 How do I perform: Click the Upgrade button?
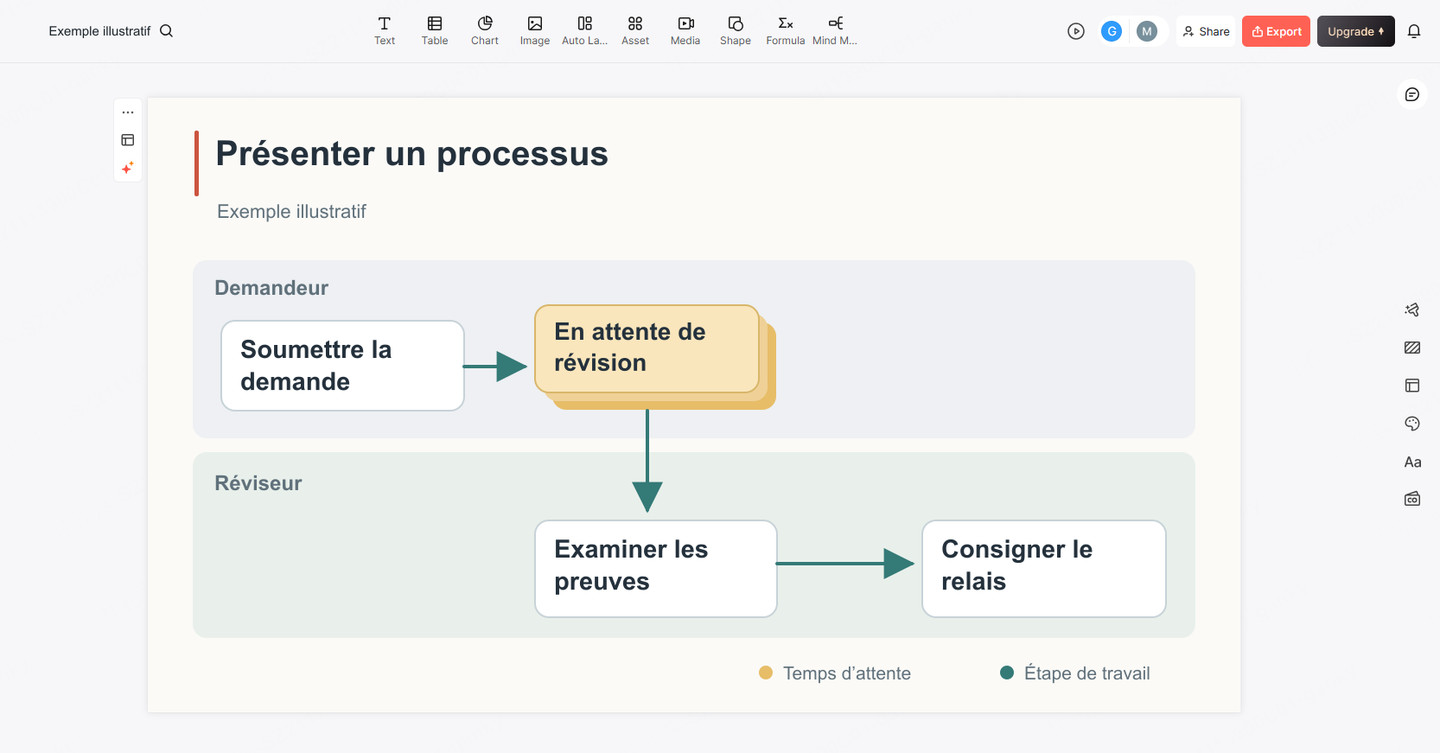click(1356, 31)
